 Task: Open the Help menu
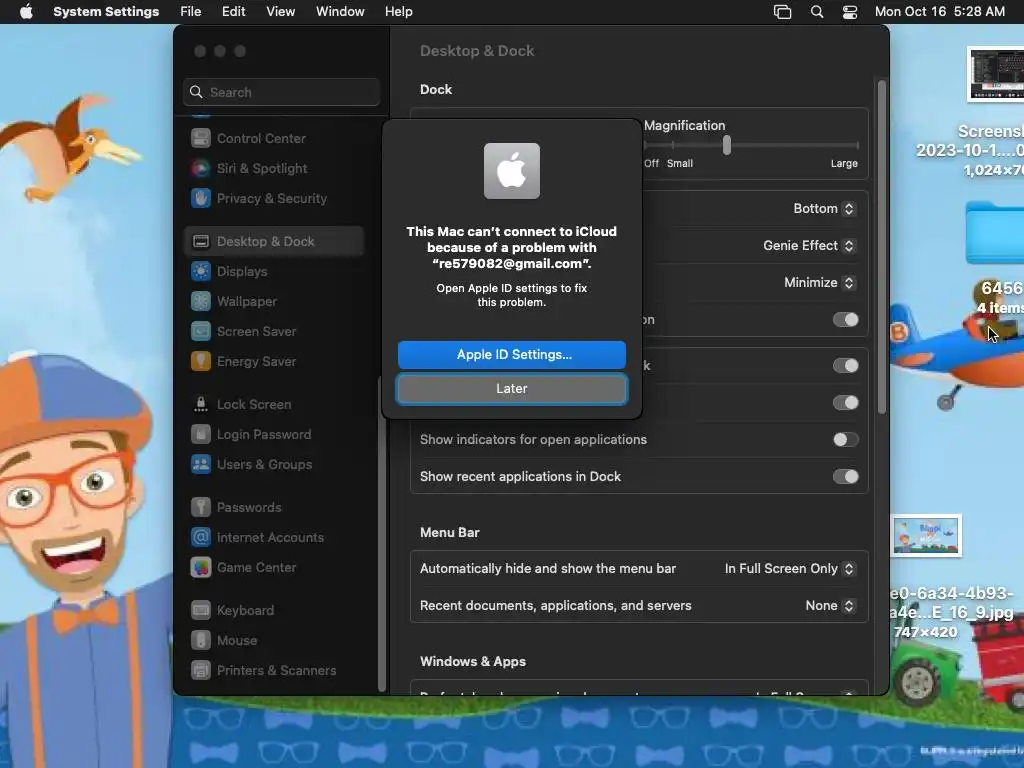[x=398, y=12]
